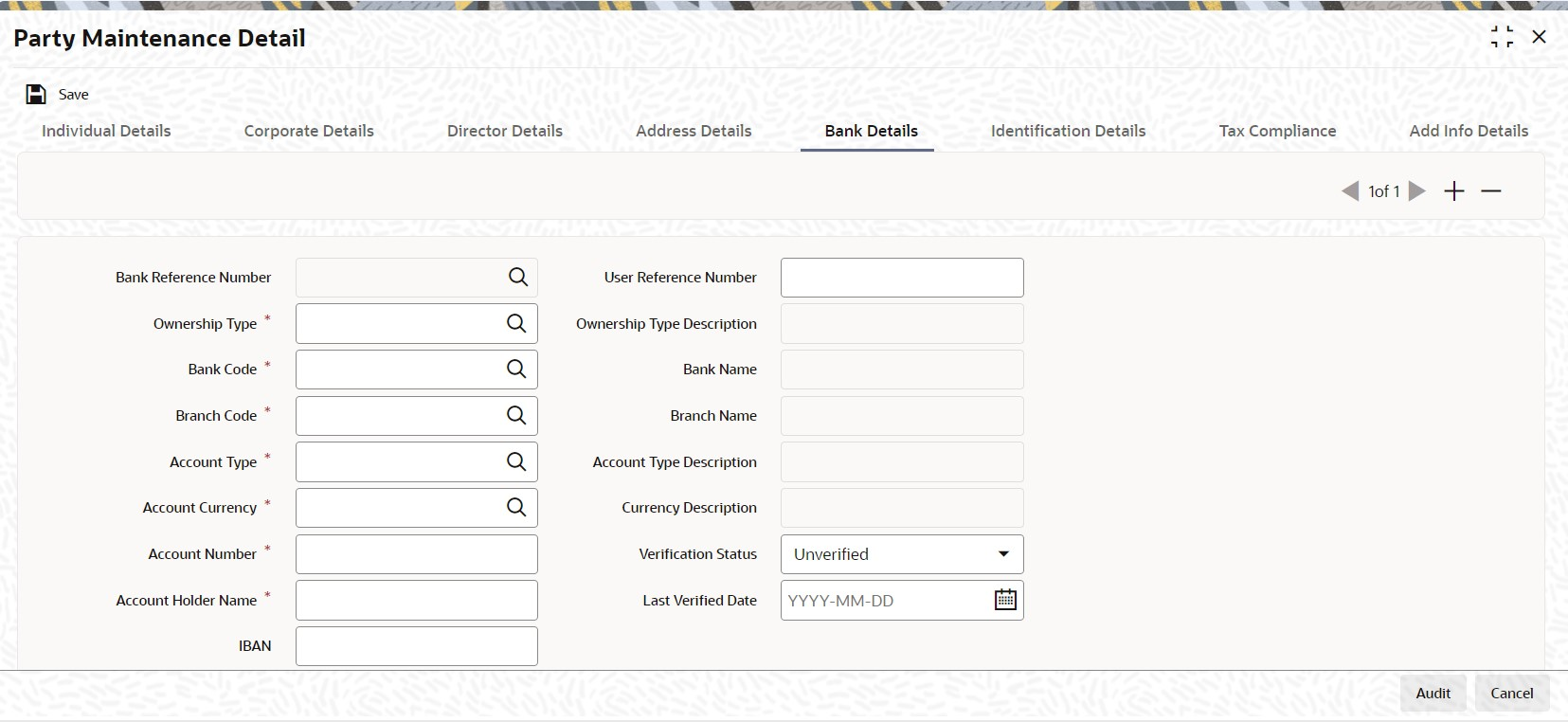Screen dimensions: 1568x722
Task: Open Last Verified Date calendar picker
Action: (x=1005, y=600)
